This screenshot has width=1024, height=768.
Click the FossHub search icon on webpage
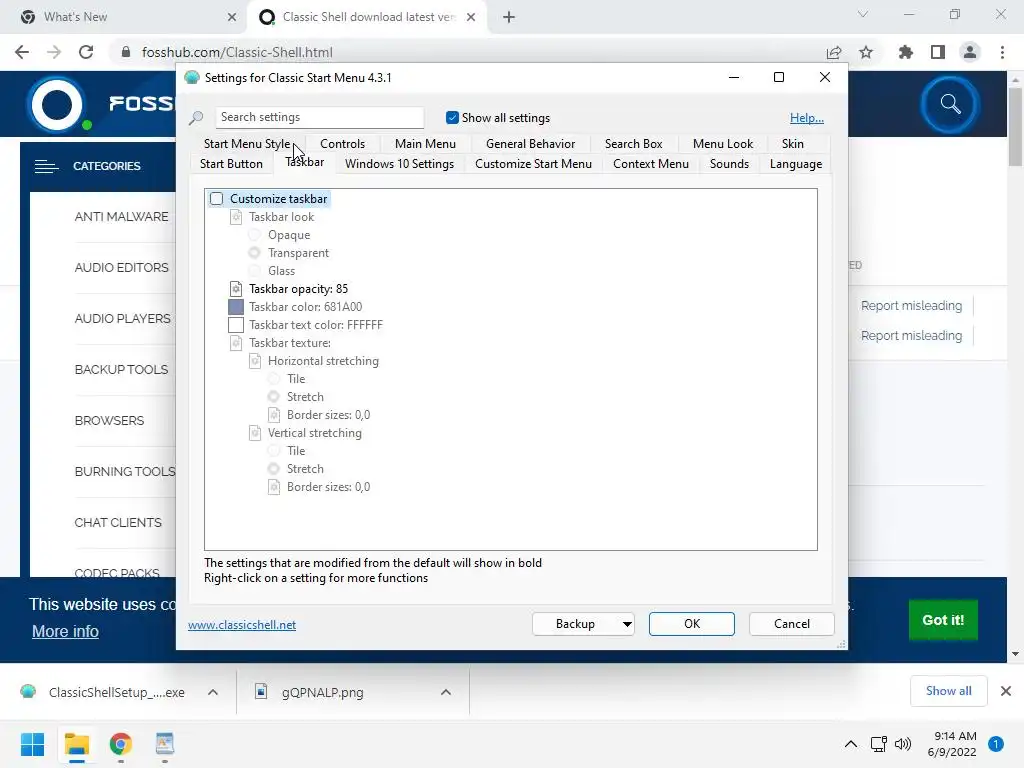pos(950,104)
